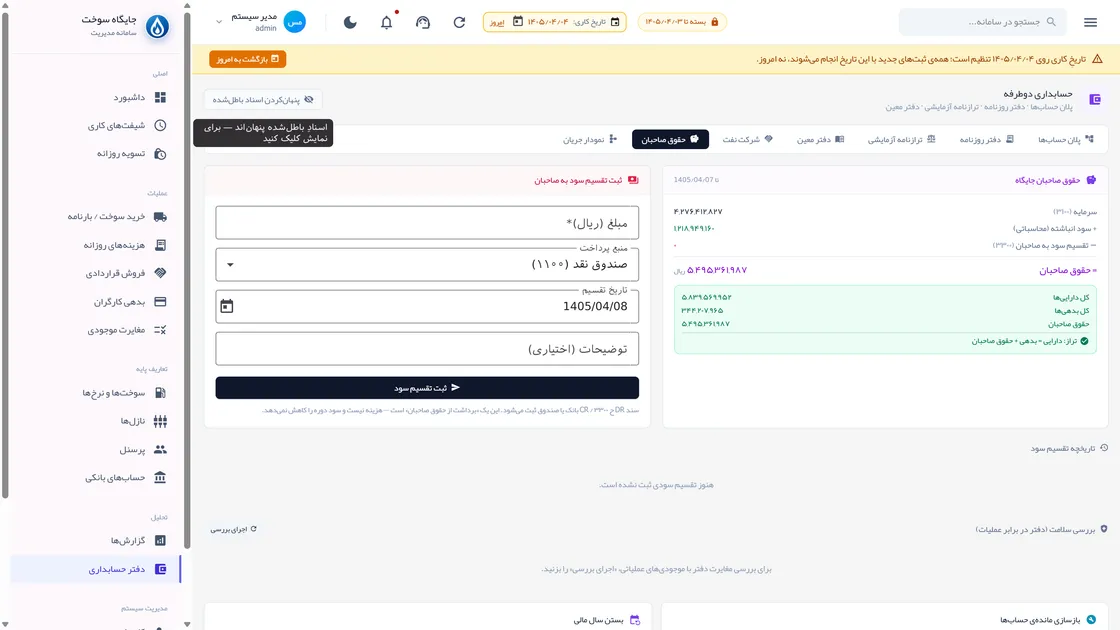The image size is (1120, 630).
Task: Click the تسویه روزانه icon
Action: 160,154
